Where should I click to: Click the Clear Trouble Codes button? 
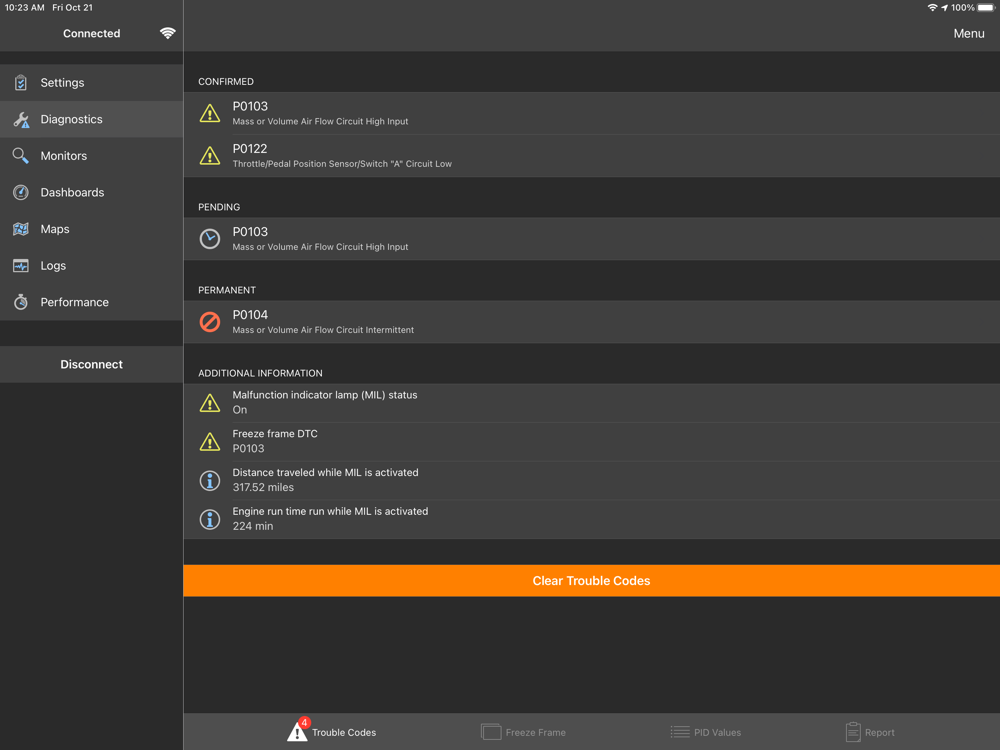point(591,581)
